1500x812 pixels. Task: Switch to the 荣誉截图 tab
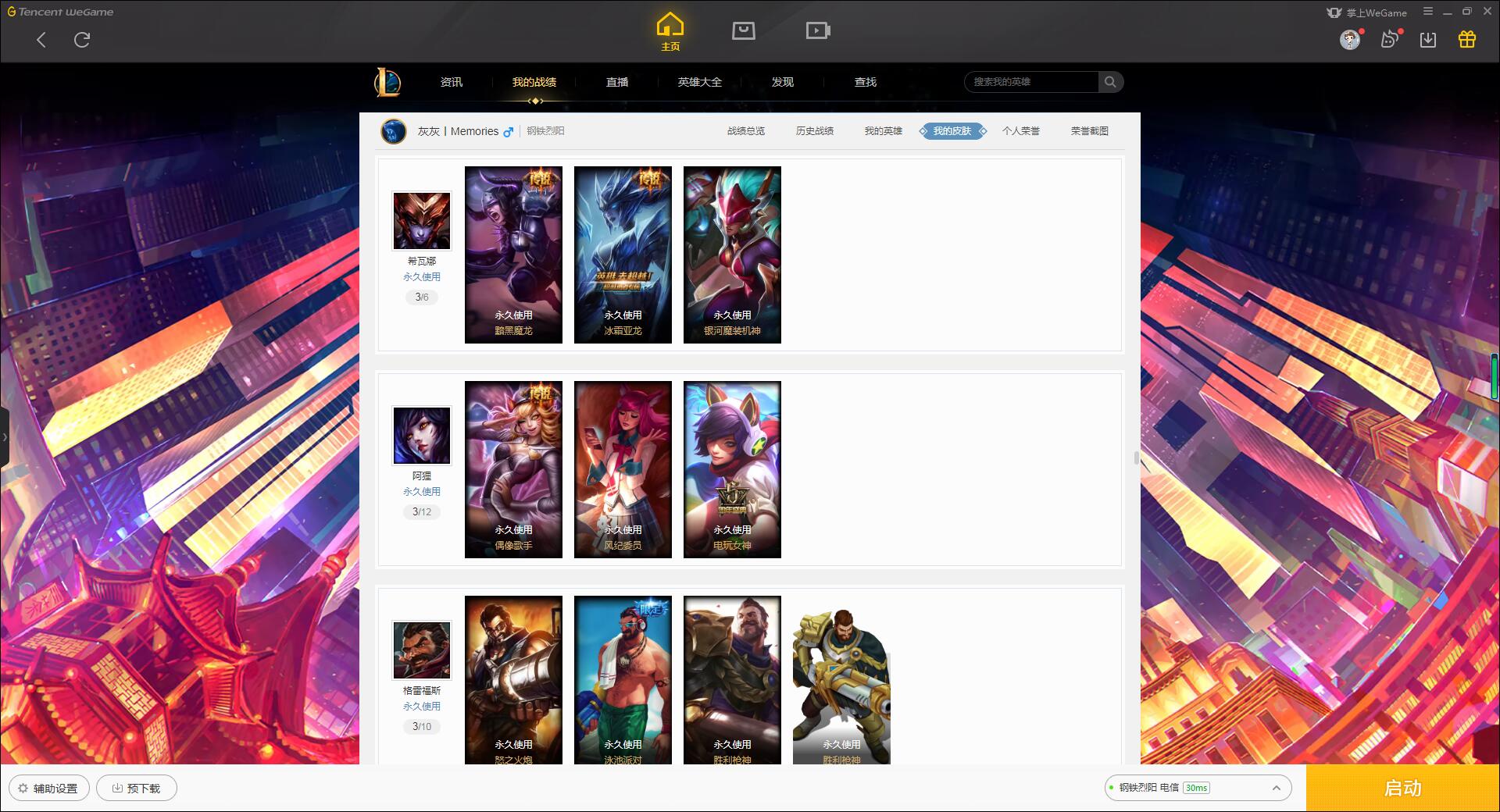coord(1090,131)
